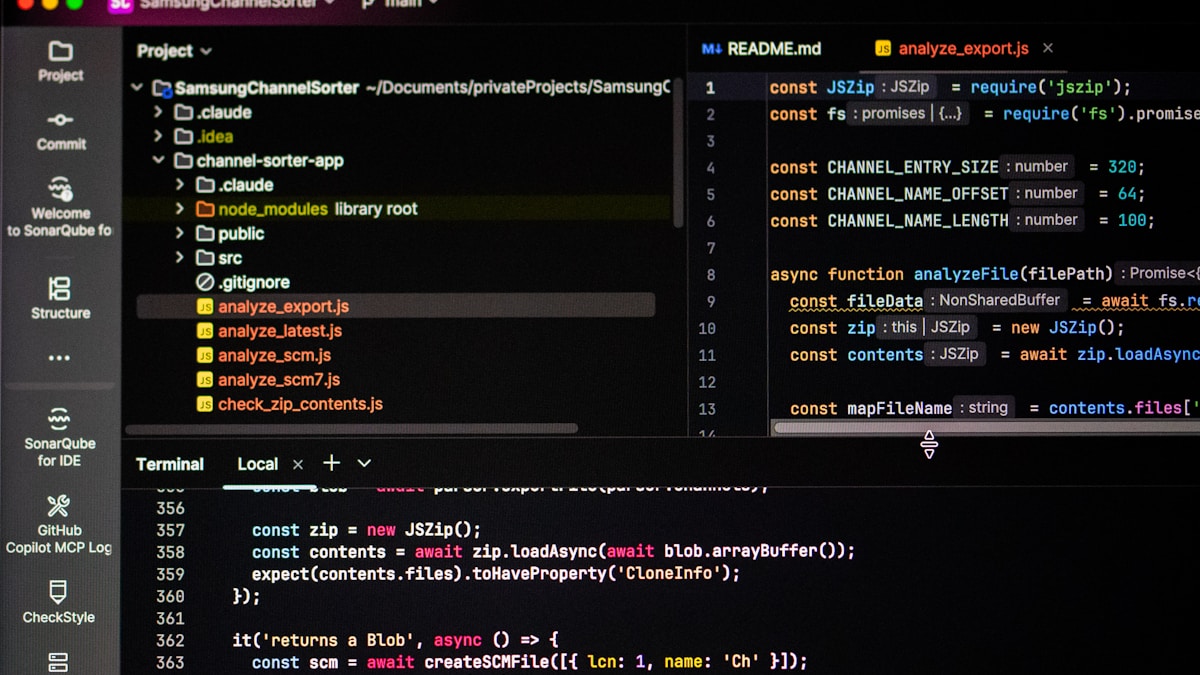Open SonarQube for IDE panel
1200x675 pixels.
click(60, 436)
